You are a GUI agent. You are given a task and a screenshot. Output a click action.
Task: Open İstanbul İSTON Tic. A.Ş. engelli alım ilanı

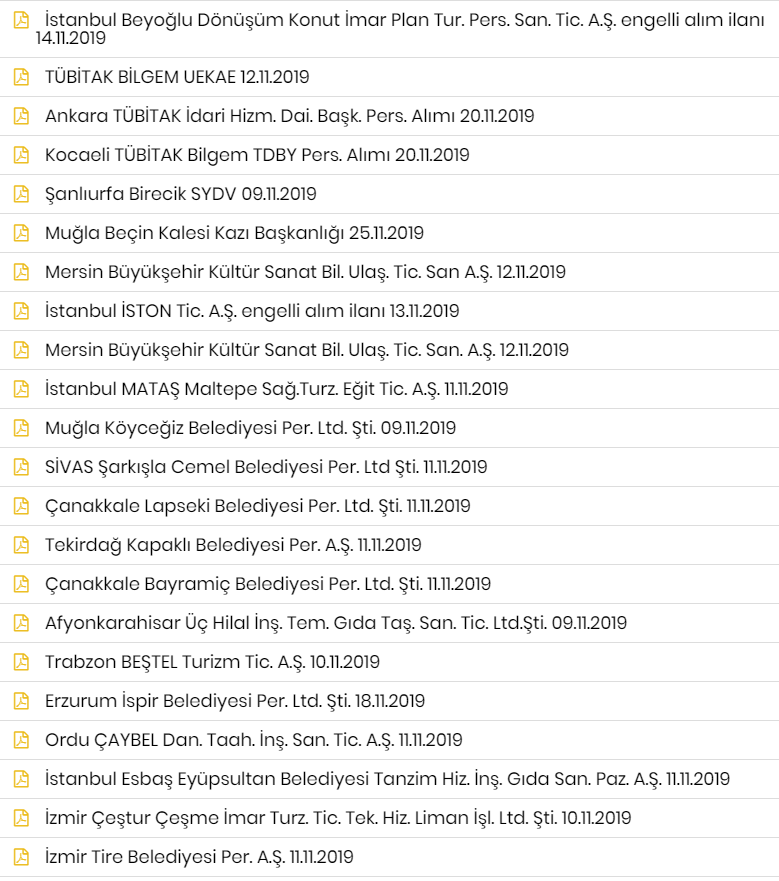252,310
